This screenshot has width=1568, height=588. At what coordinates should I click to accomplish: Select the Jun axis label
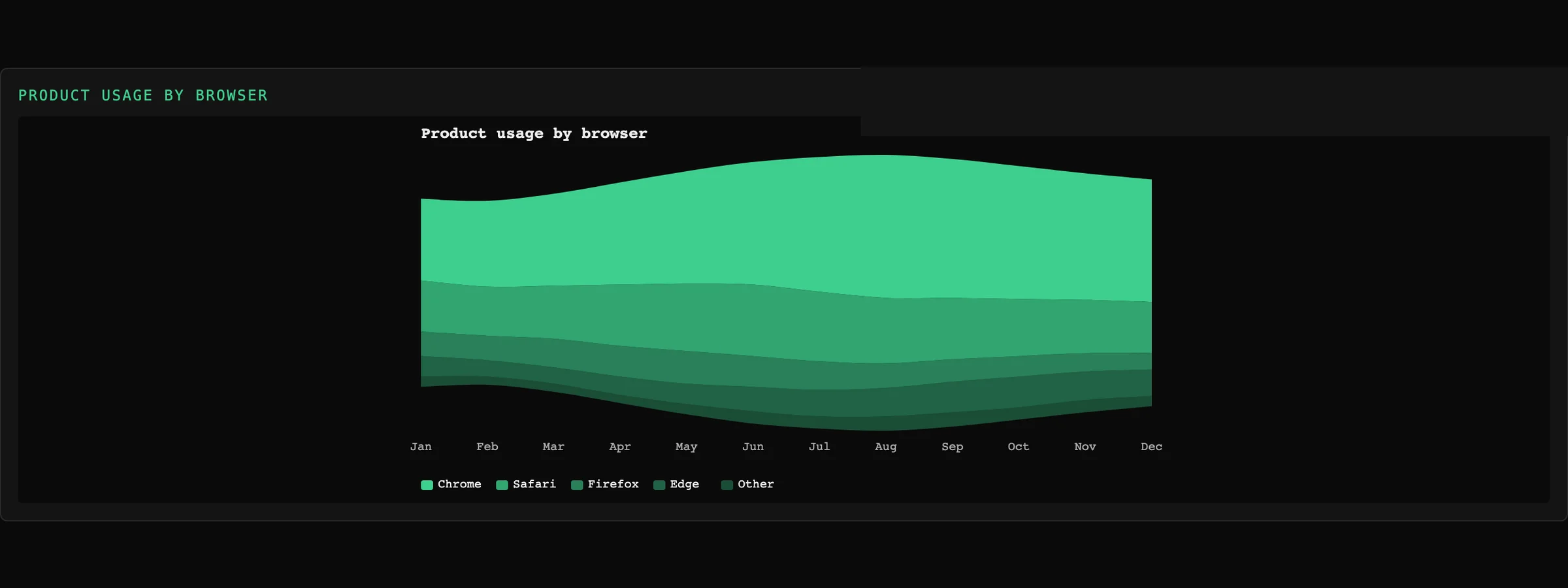[x=753, y=447]
